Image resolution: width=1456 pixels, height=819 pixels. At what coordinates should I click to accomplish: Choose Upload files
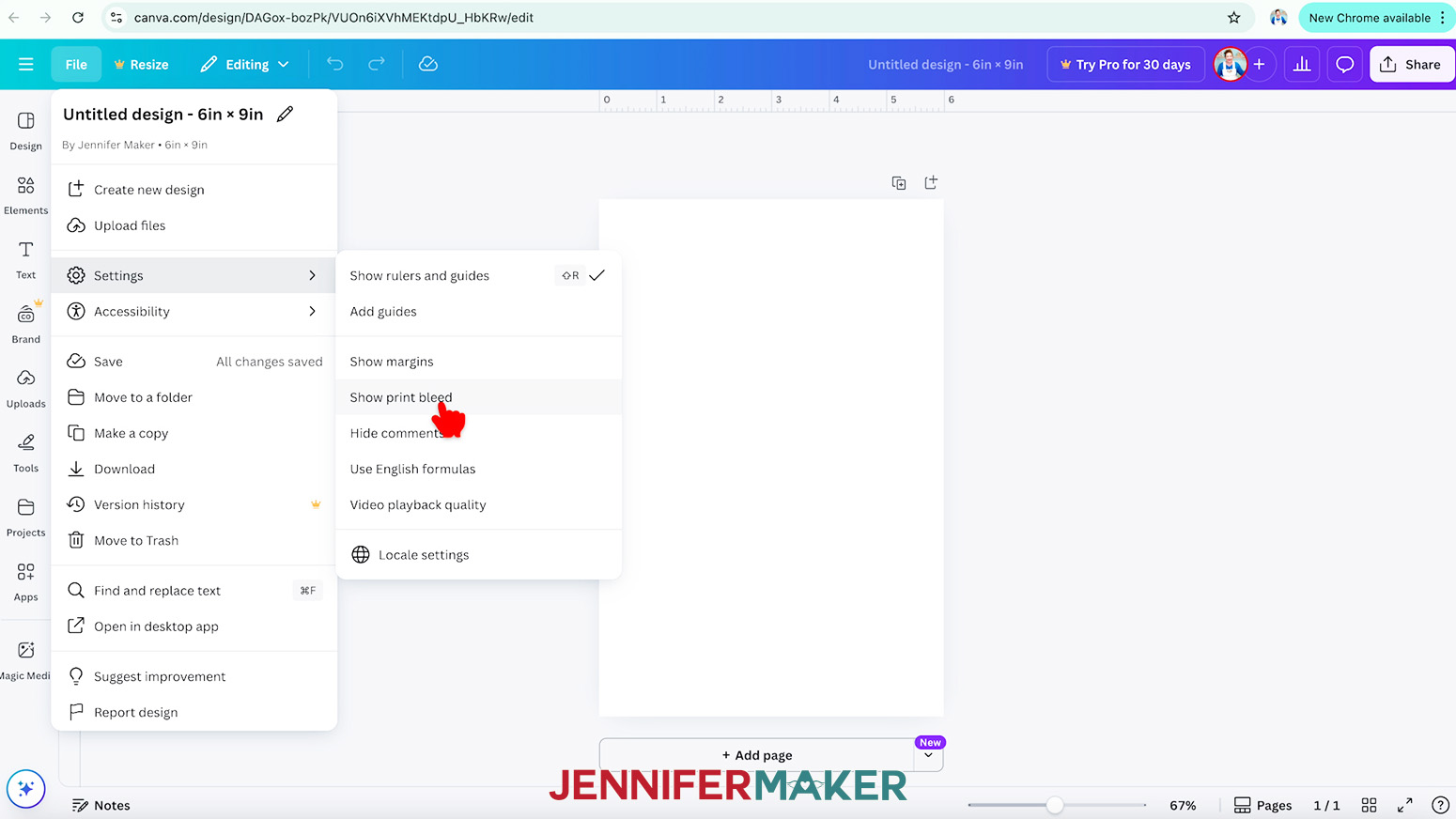(194, 225)
